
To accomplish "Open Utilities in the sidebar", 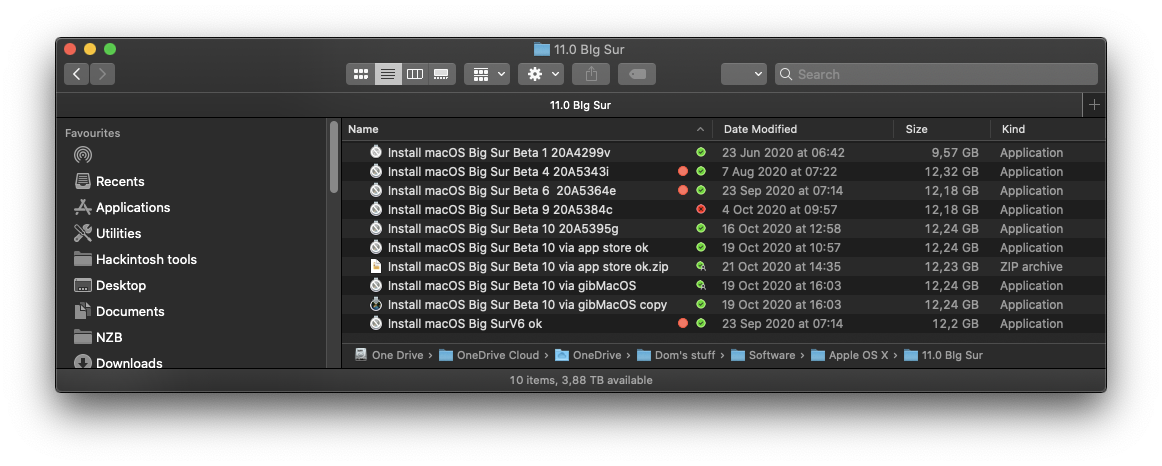I will click(x=107, y=233).
